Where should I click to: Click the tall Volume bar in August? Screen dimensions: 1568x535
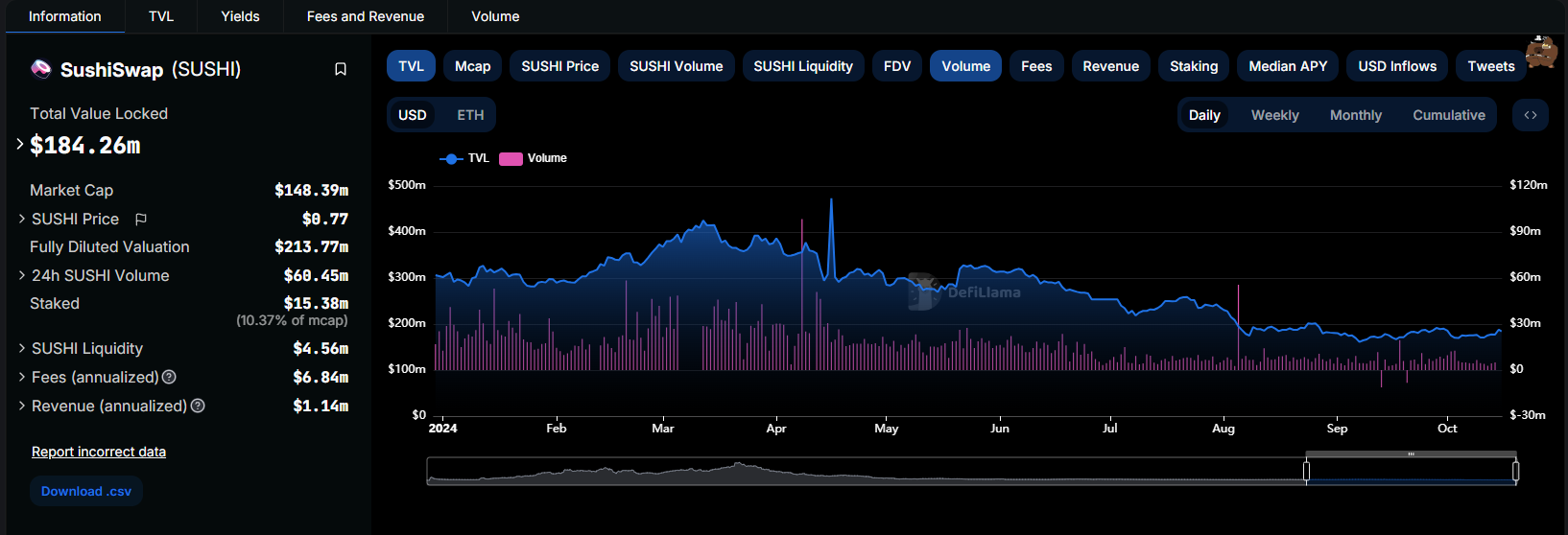pyautogui.click(x=1238, y=327)
